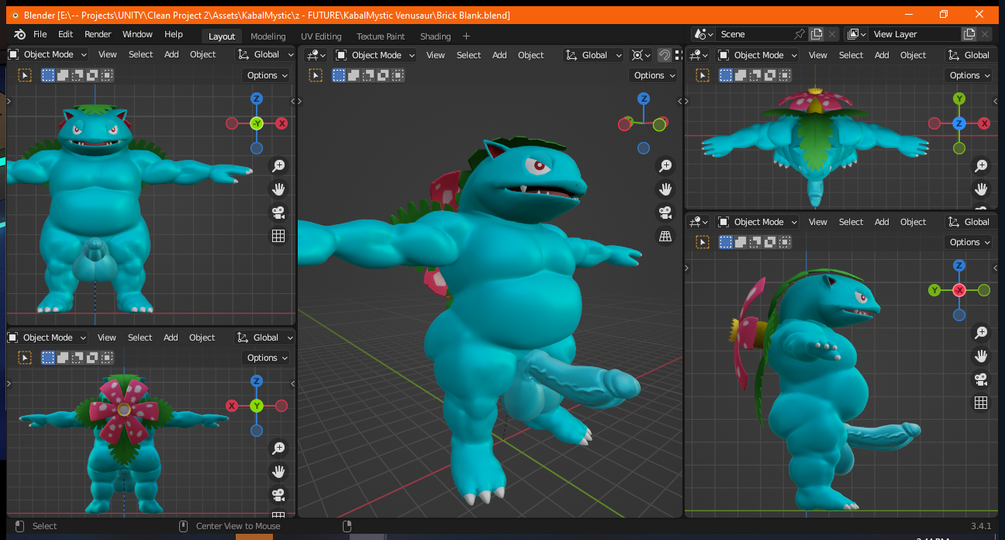1005x540 pixels.
Task: Expand the Options dropdown in the perspective viewport
Action: pyautogui.click(x=654, y=76)
